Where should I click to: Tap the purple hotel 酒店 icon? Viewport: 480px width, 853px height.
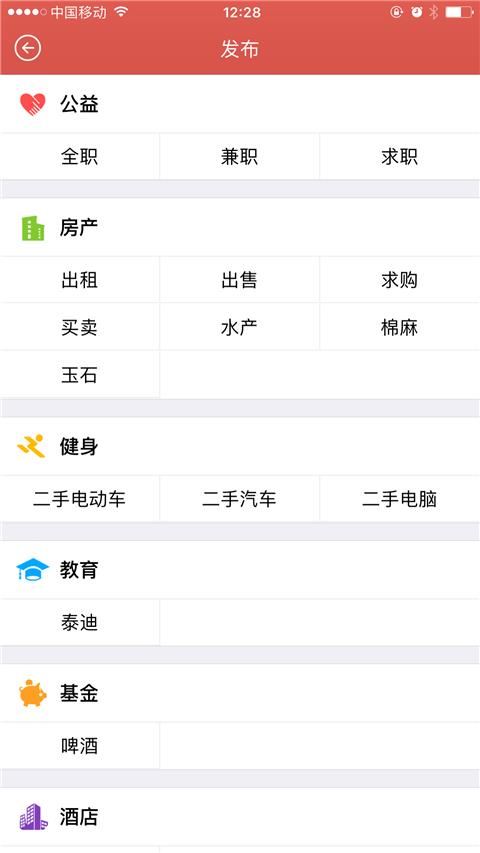(x=33, y=817)
